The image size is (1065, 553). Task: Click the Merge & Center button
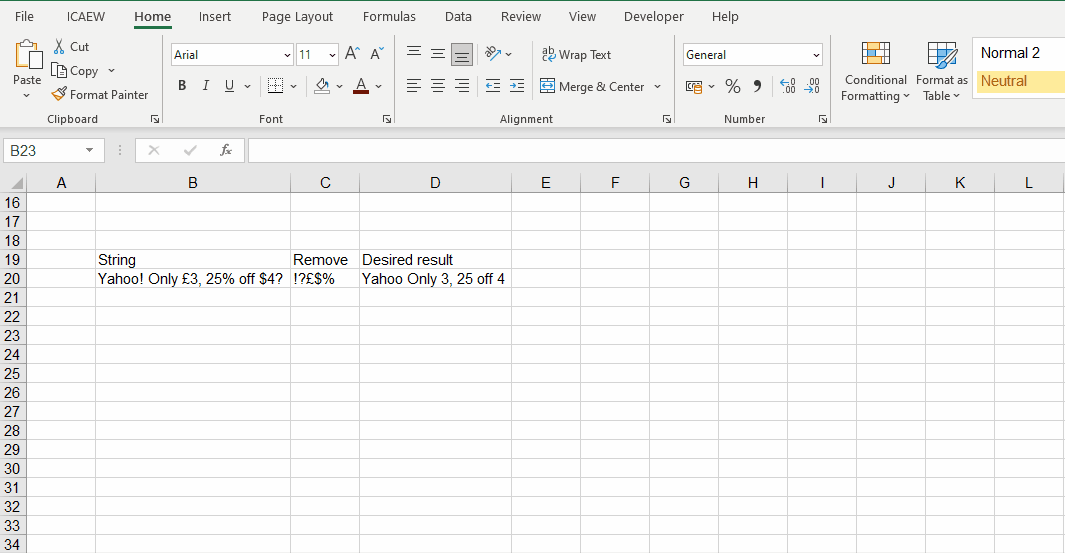pos(592,87)
